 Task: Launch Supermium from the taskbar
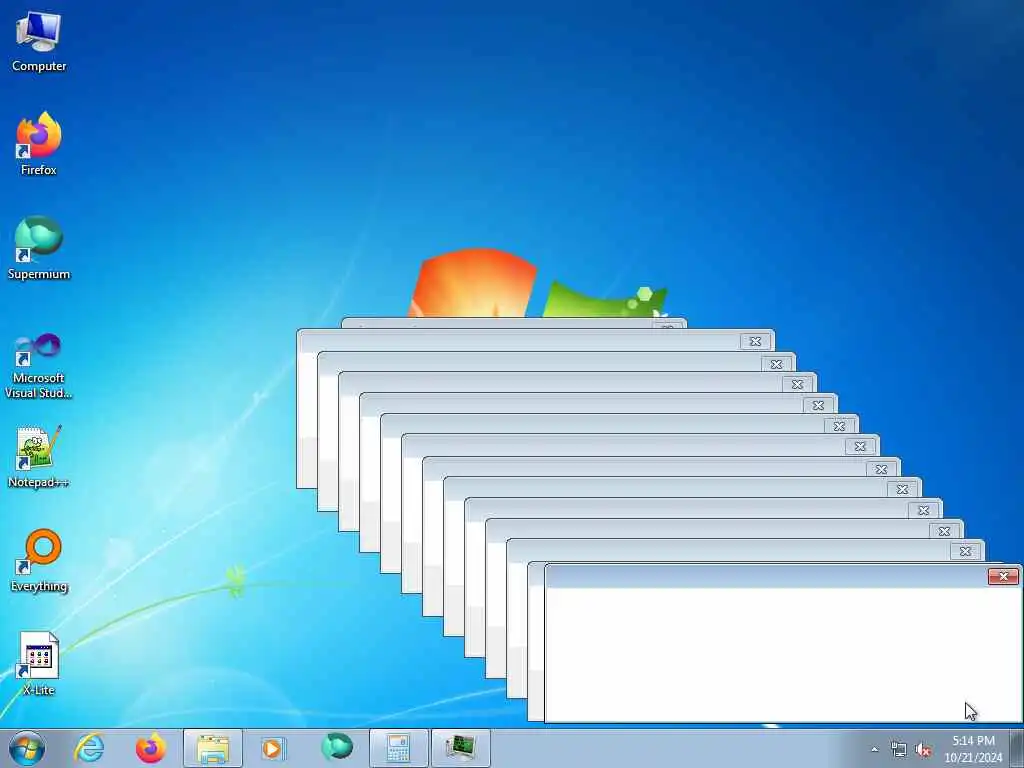[336, 747]
